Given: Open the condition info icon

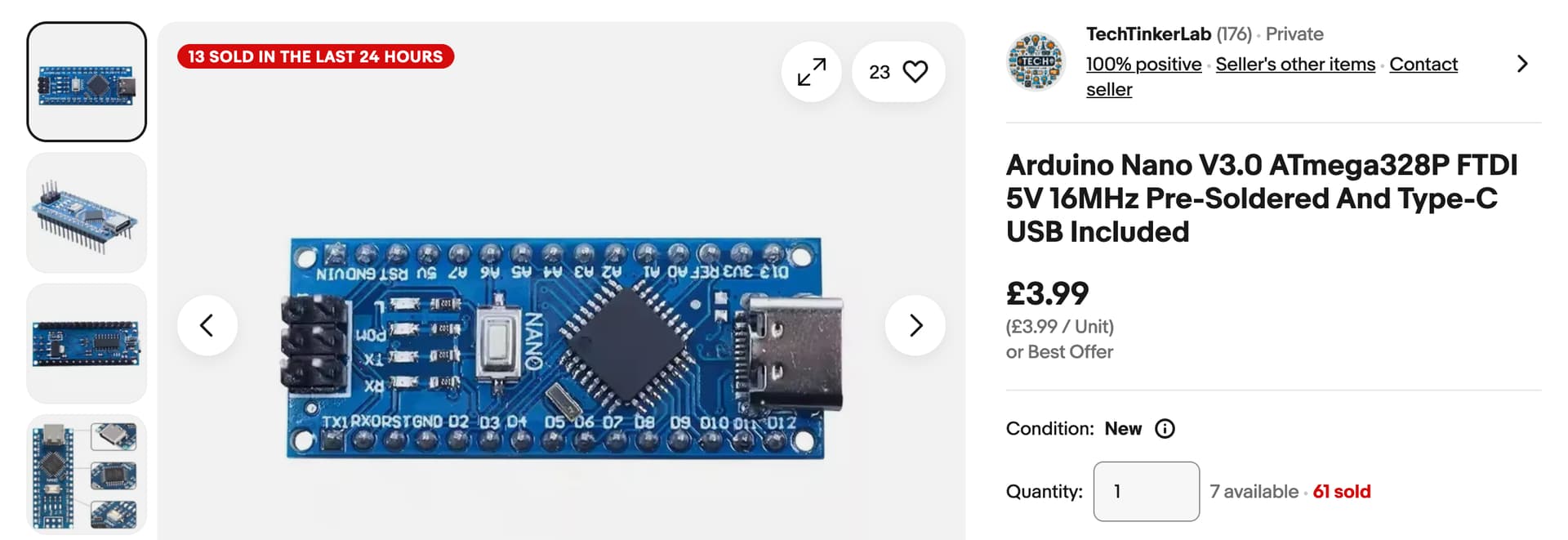Looking at the screenshot, I should [1165, 429].
